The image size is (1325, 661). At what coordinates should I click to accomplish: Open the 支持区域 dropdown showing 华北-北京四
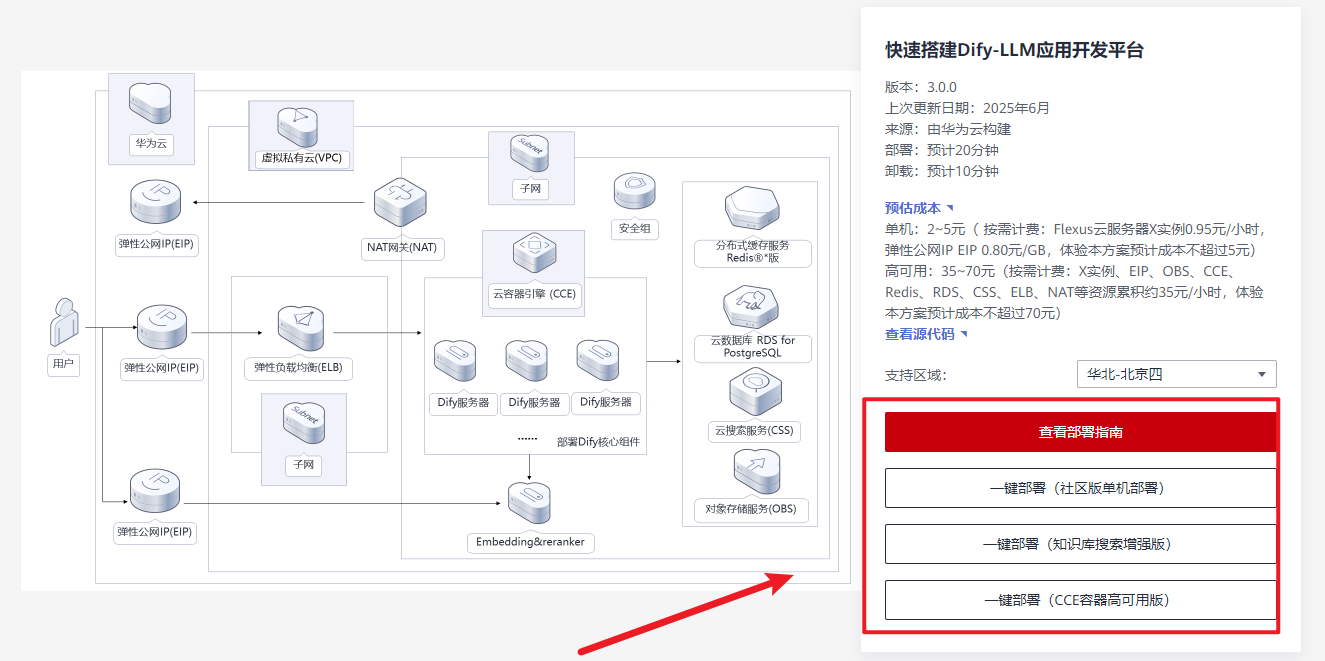click(1176, 375)
